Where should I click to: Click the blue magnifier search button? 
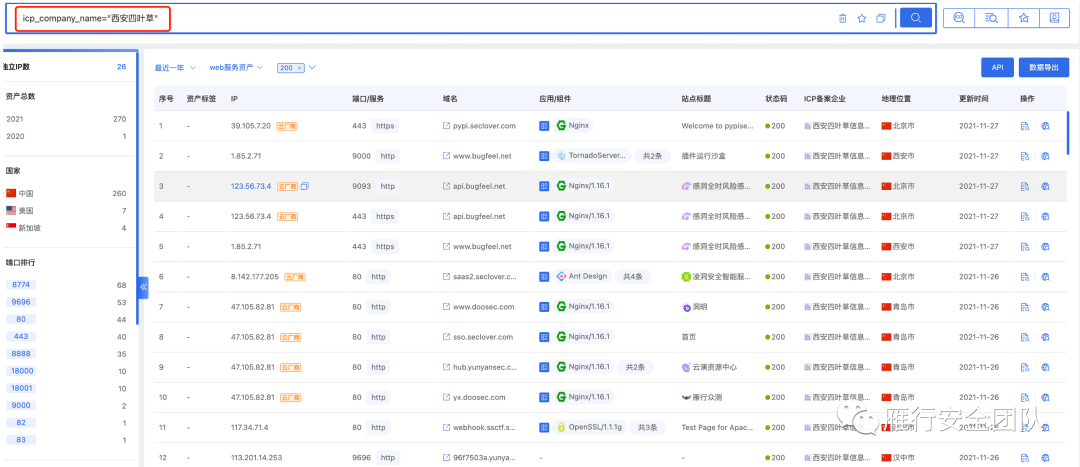pyautogui.click(x=915, y=18)
